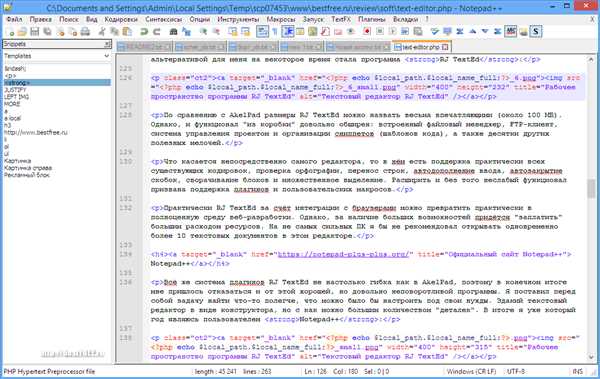Viewport: 600px width, 379px height.
Task: Toggle Word wrap toolbar button
Action: [262, 31]
